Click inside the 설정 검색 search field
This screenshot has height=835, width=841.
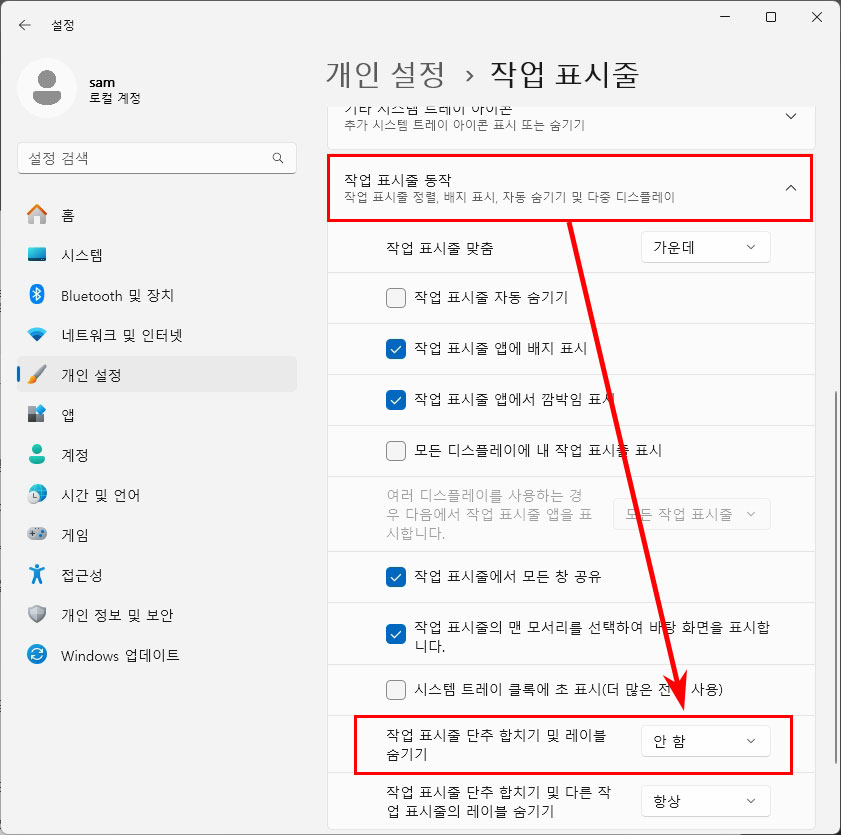(156, 158)
